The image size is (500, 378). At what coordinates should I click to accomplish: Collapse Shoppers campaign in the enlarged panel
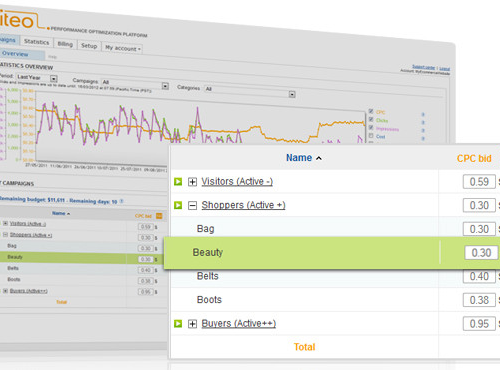point(192,205)
